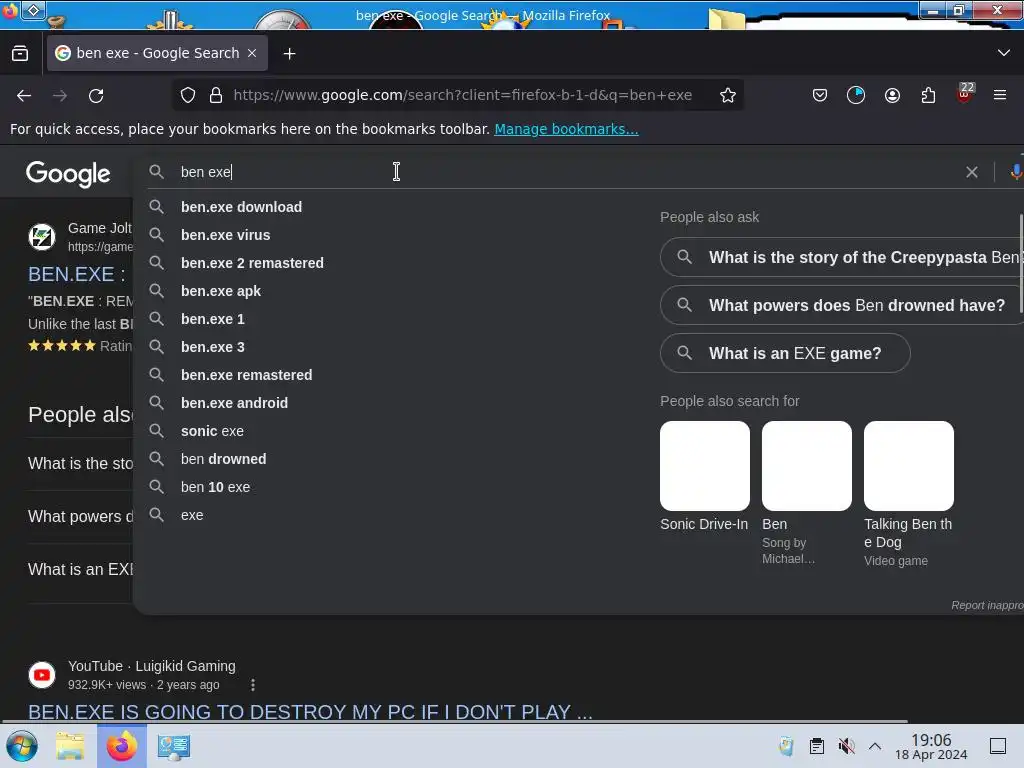This screenshot has height=768, width=1024.
Task: Select suggestion ben.exe 3
Action: tap(212, 347)
